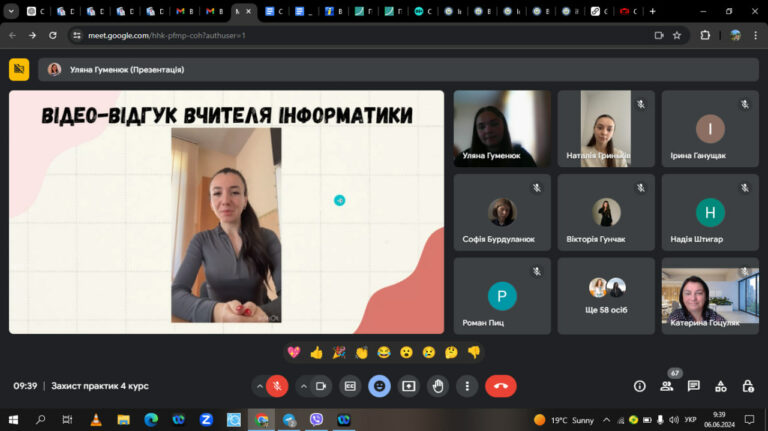
Task: Turn on closed captions CC button
Action: 350,386
